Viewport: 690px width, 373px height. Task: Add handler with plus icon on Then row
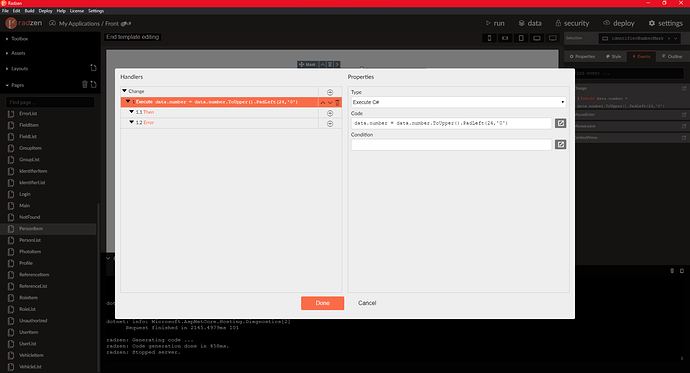(330, 113)
